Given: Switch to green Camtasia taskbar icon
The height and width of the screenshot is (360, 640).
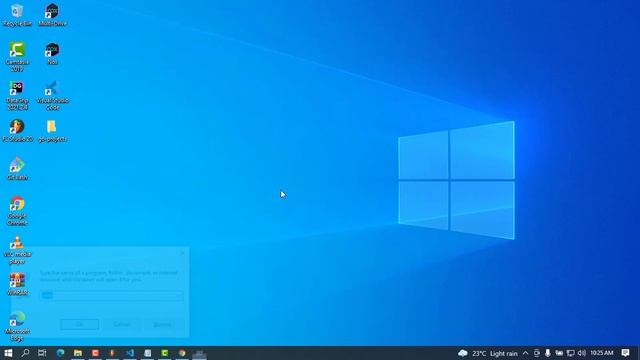Looking at the screenshot, I should pyautogui.click(x=164, y=353).
